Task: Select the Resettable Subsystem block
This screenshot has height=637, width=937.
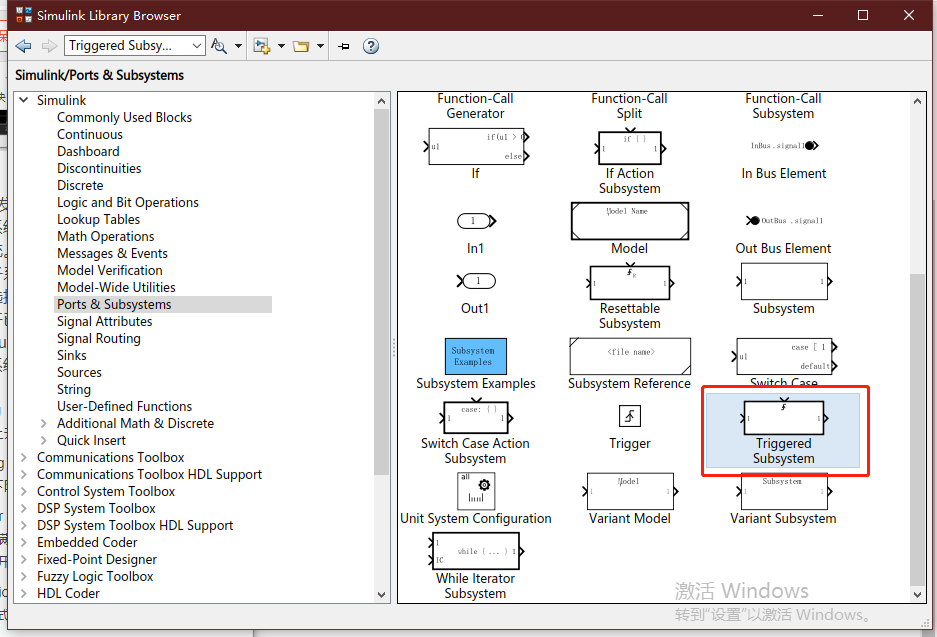Action: (x=630, y=282)
